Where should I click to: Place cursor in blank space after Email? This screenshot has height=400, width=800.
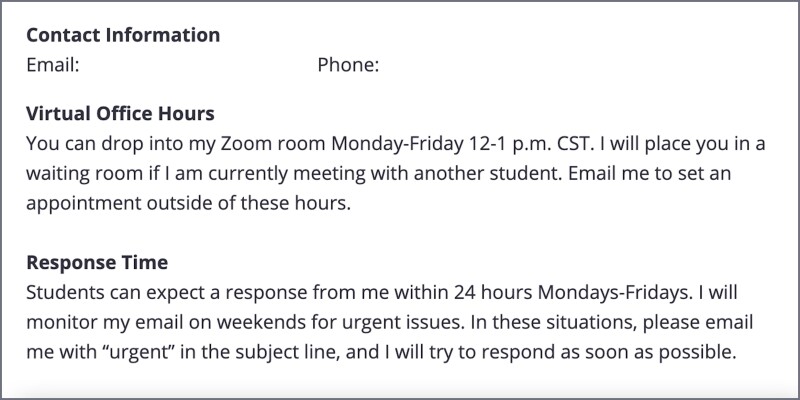pyautogui.click(x=190, y=66)
